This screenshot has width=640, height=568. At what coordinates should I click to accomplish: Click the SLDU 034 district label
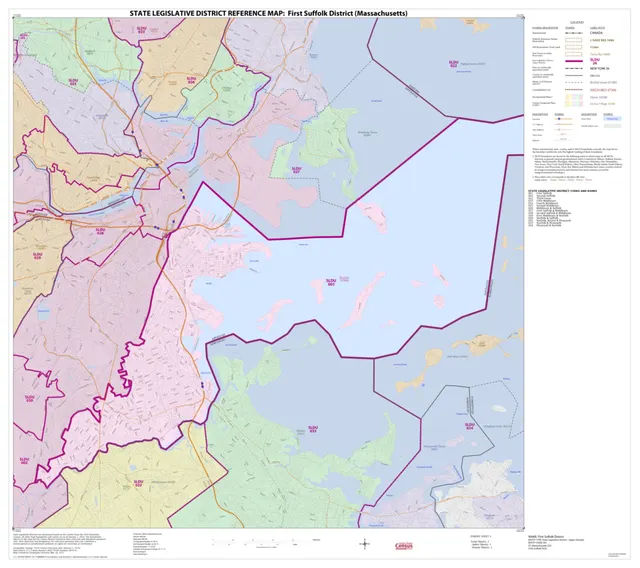(x=469, y=426)
